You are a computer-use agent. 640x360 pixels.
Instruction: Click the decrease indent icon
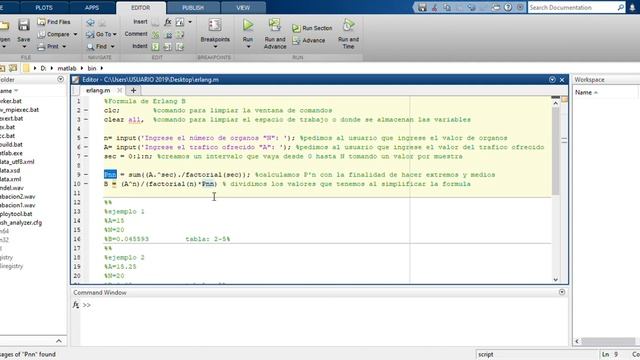coord(180,47)
